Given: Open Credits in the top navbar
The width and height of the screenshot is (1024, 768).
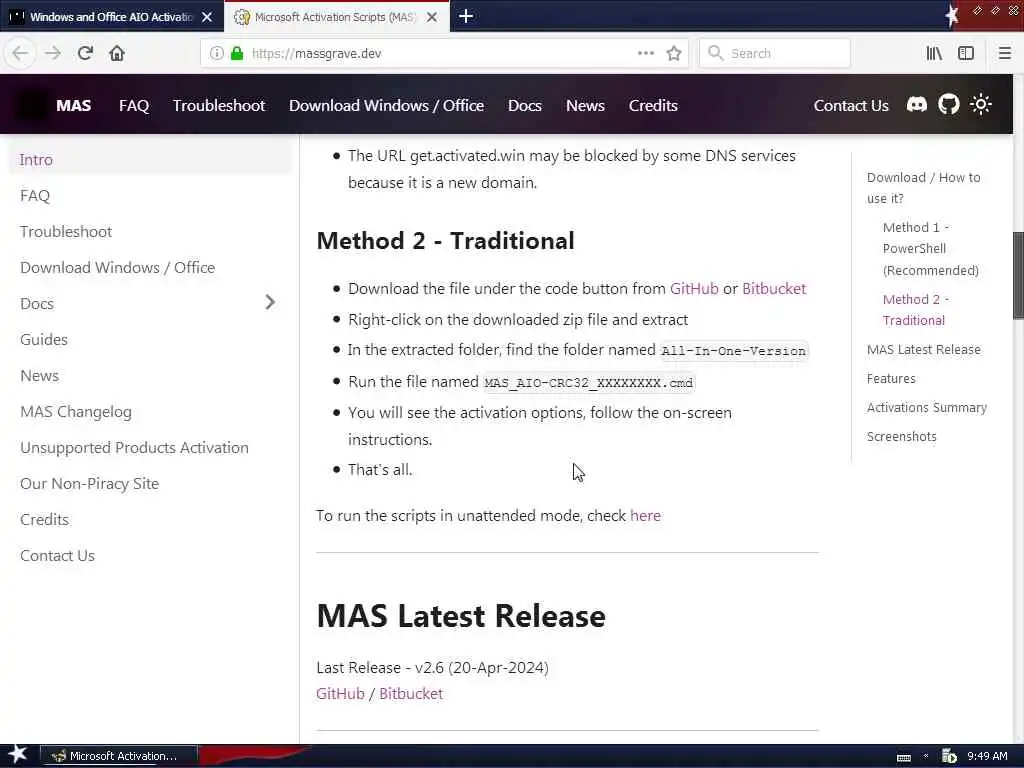Looking at the screenshot, I should coord(653,105).
